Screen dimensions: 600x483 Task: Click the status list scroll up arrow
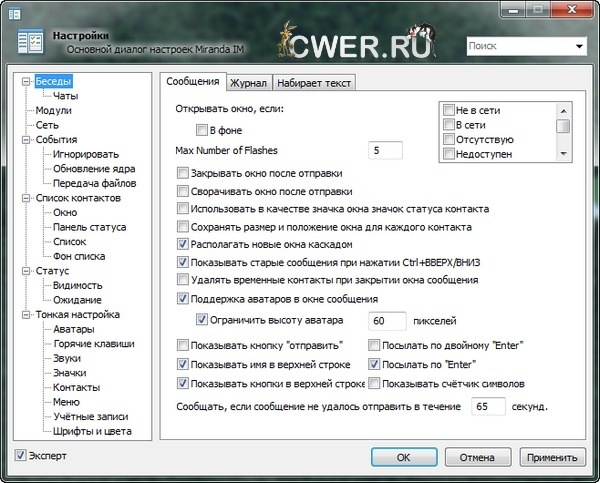[x=563, y=111]
